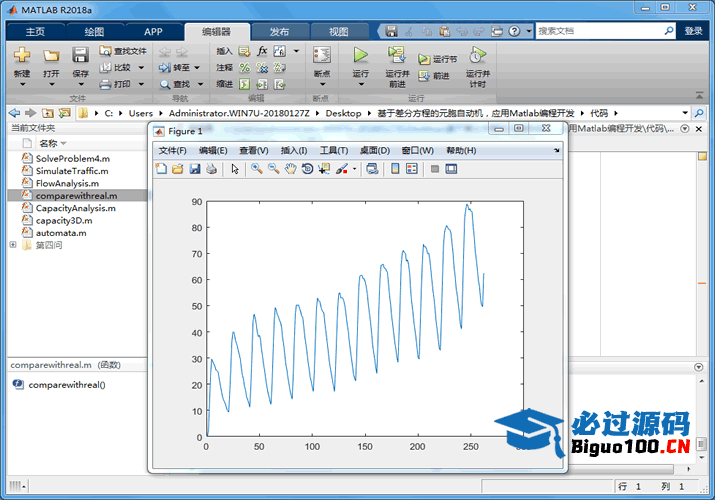
Task: Click Print Figure icon in Figure 1 toolbar
Action: [x=211, y=169]
